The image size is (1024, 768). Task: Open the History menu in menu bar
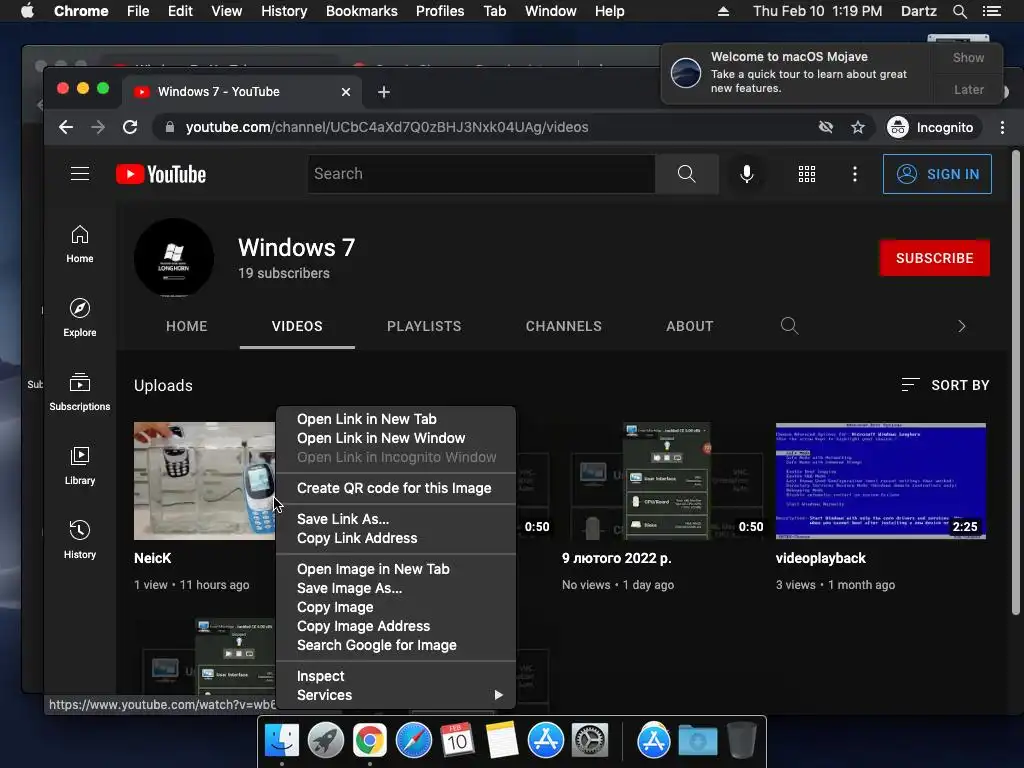[283, 11]
